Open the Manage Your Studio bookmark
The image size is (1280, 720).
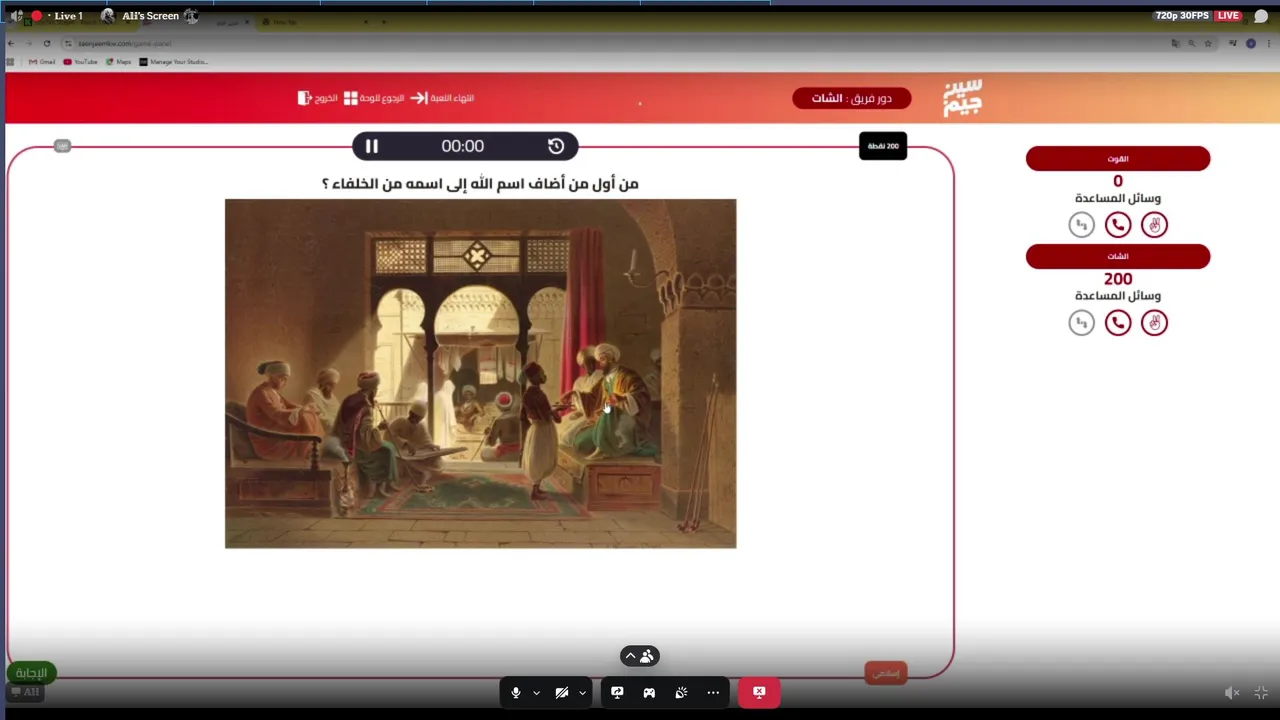point(174,62)
